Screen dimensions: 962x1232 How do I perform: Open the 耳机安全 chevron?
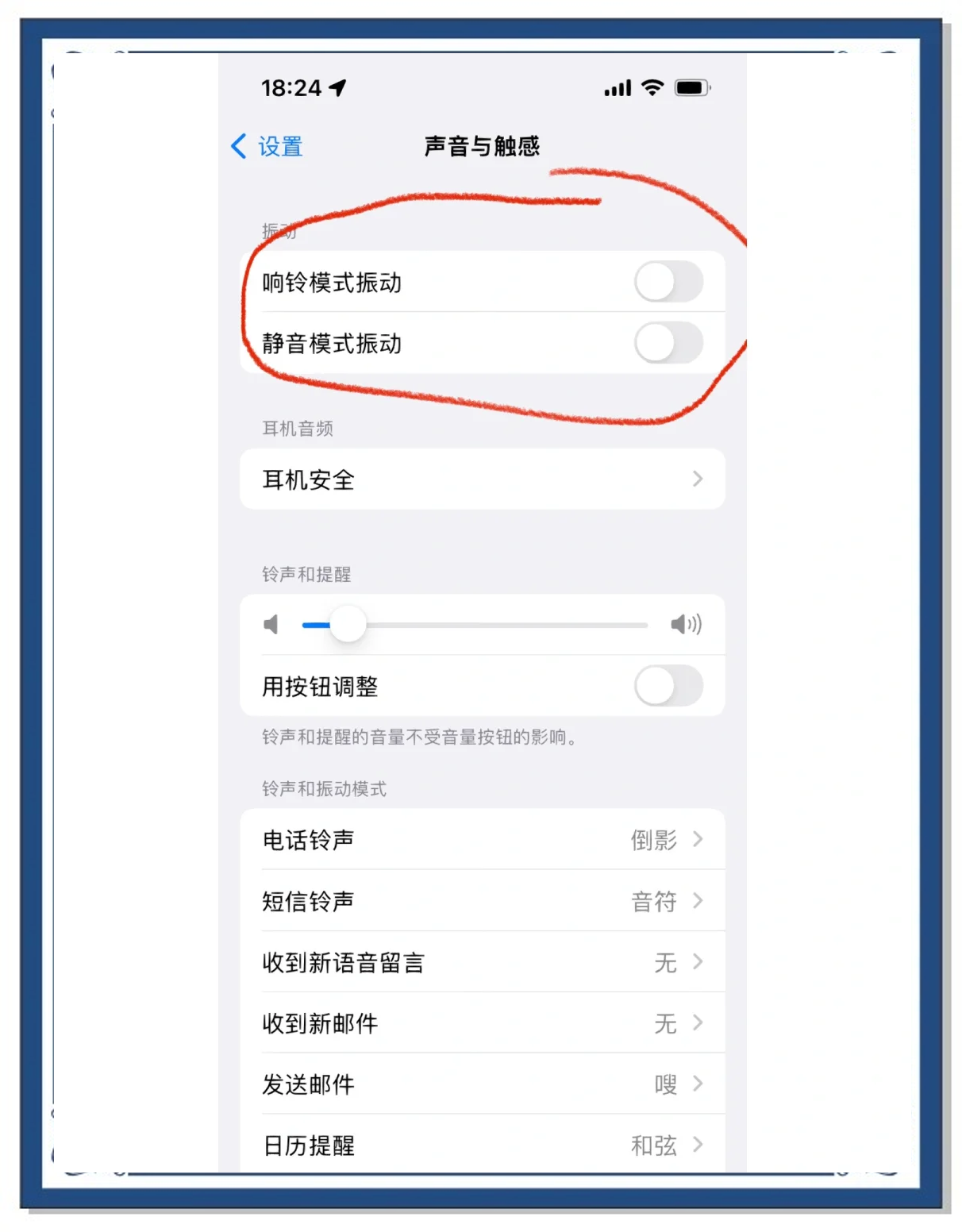coord(698,479)
